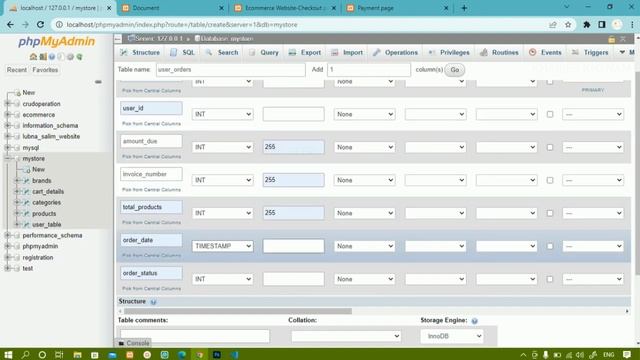The width and height of the screenshot is (640, 360).
Task: Reload the browser page
Action: point(40,24)
